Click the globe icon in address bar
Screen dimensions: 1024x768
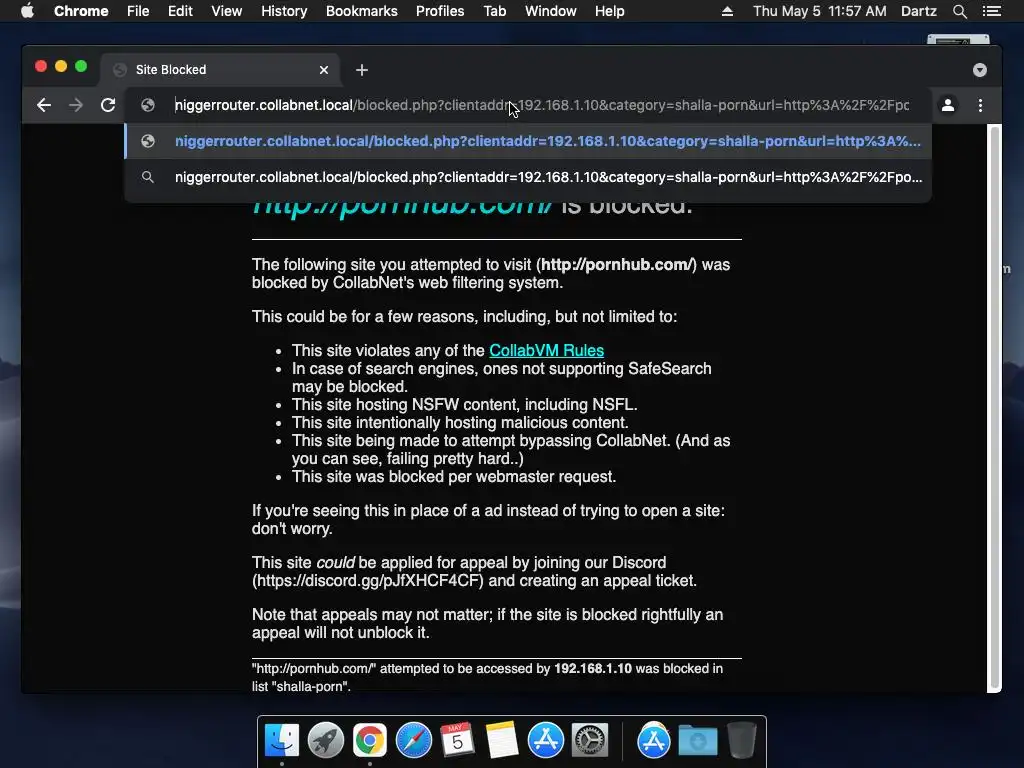[148, 105]
